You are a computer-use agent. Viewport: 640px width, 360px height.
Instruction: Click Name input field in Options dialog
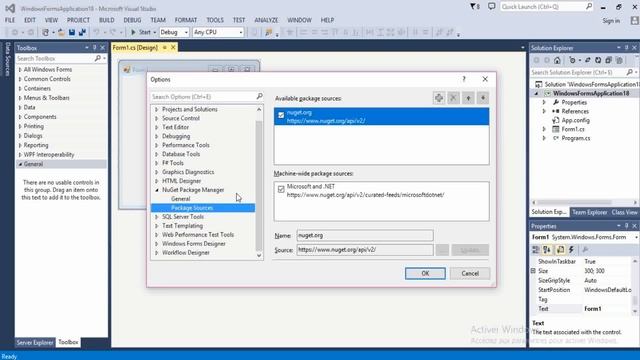point(365,236)
